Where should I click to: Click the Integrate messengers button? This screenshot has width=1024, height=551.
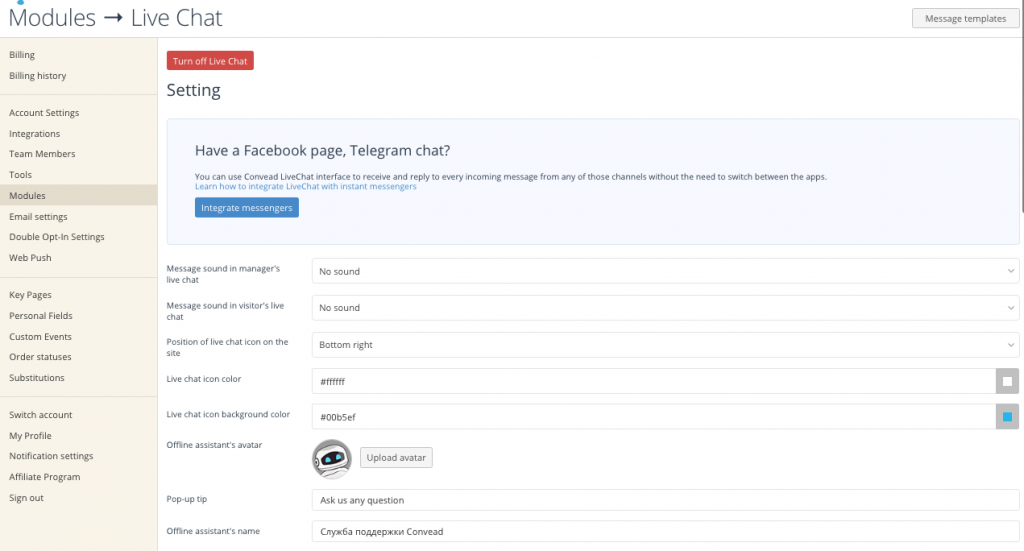[247, 208]
